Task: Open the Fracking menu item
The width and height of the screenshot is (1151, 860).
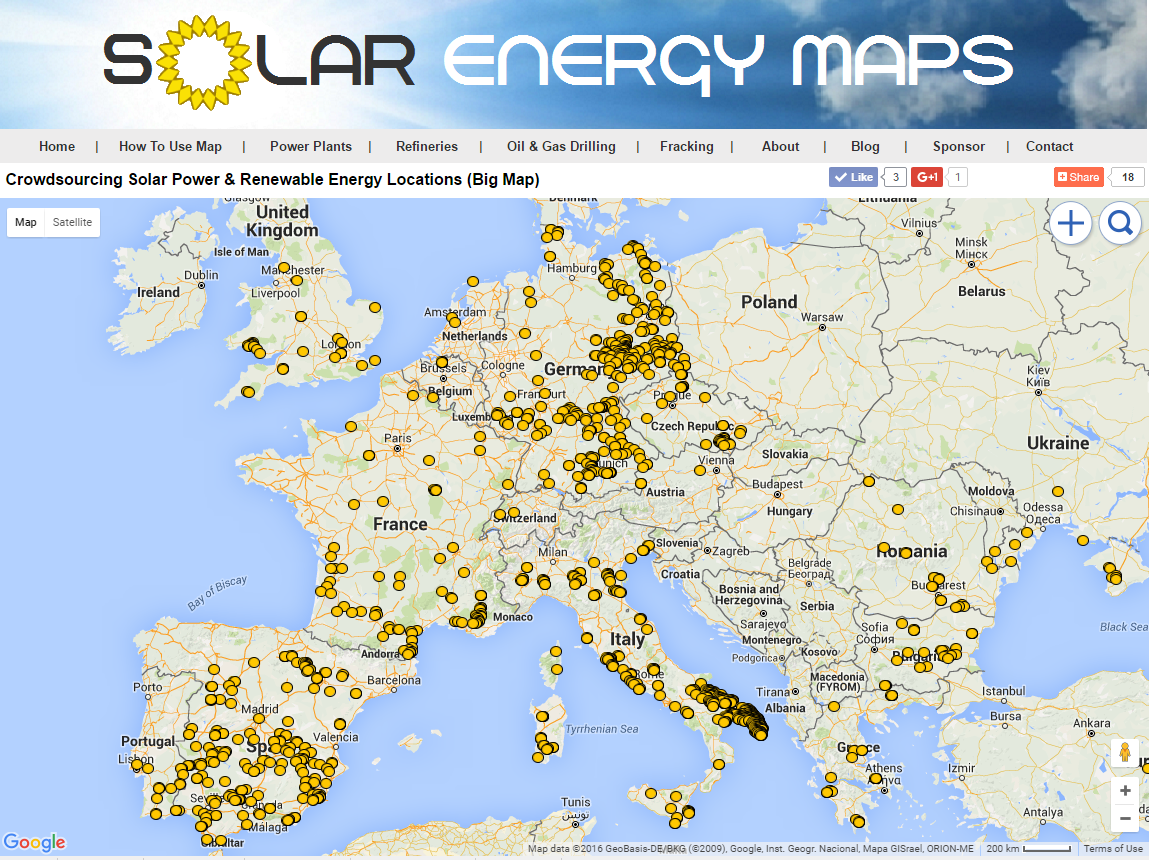Action: [x=686, y=146]
